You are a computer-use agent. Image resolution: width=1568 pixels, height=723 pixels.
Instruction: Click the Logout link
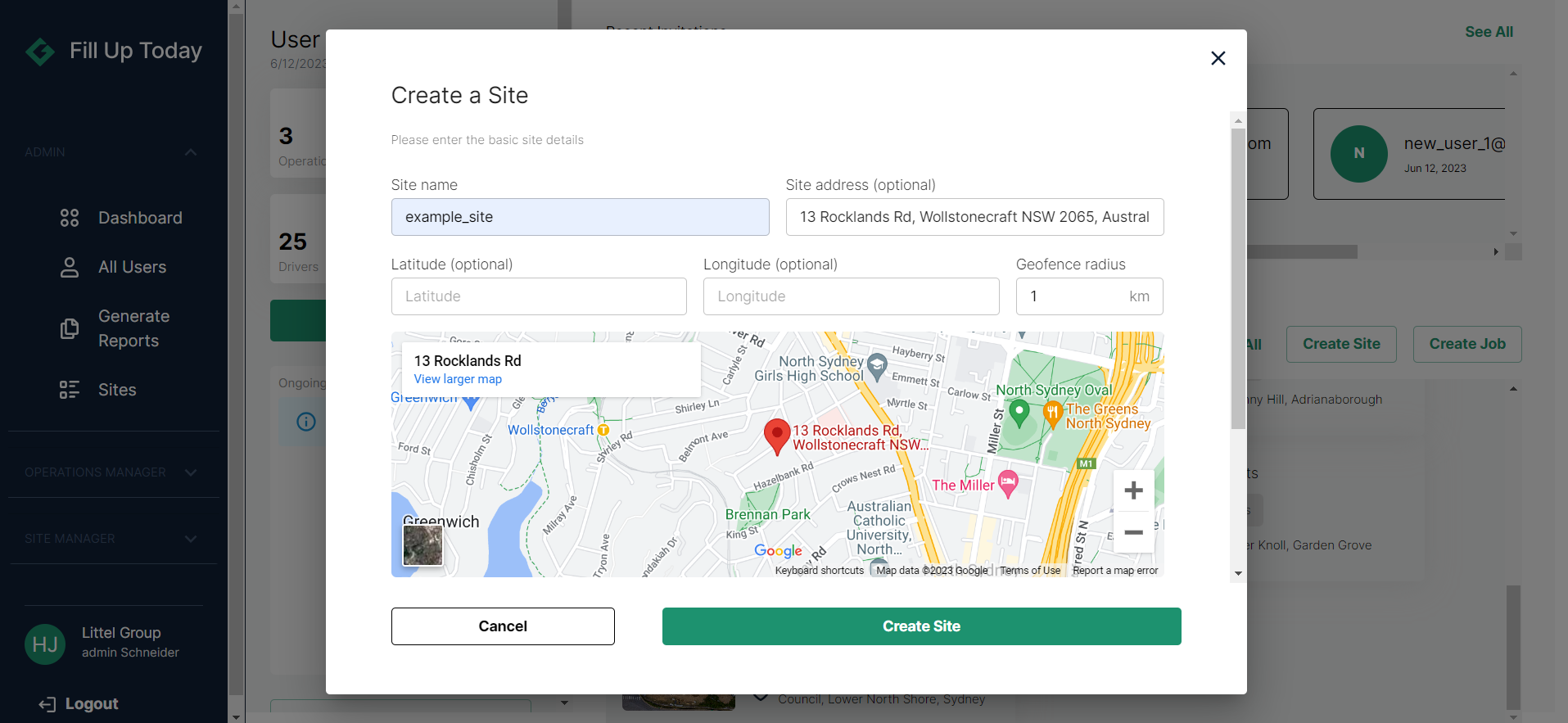[79, 704]
